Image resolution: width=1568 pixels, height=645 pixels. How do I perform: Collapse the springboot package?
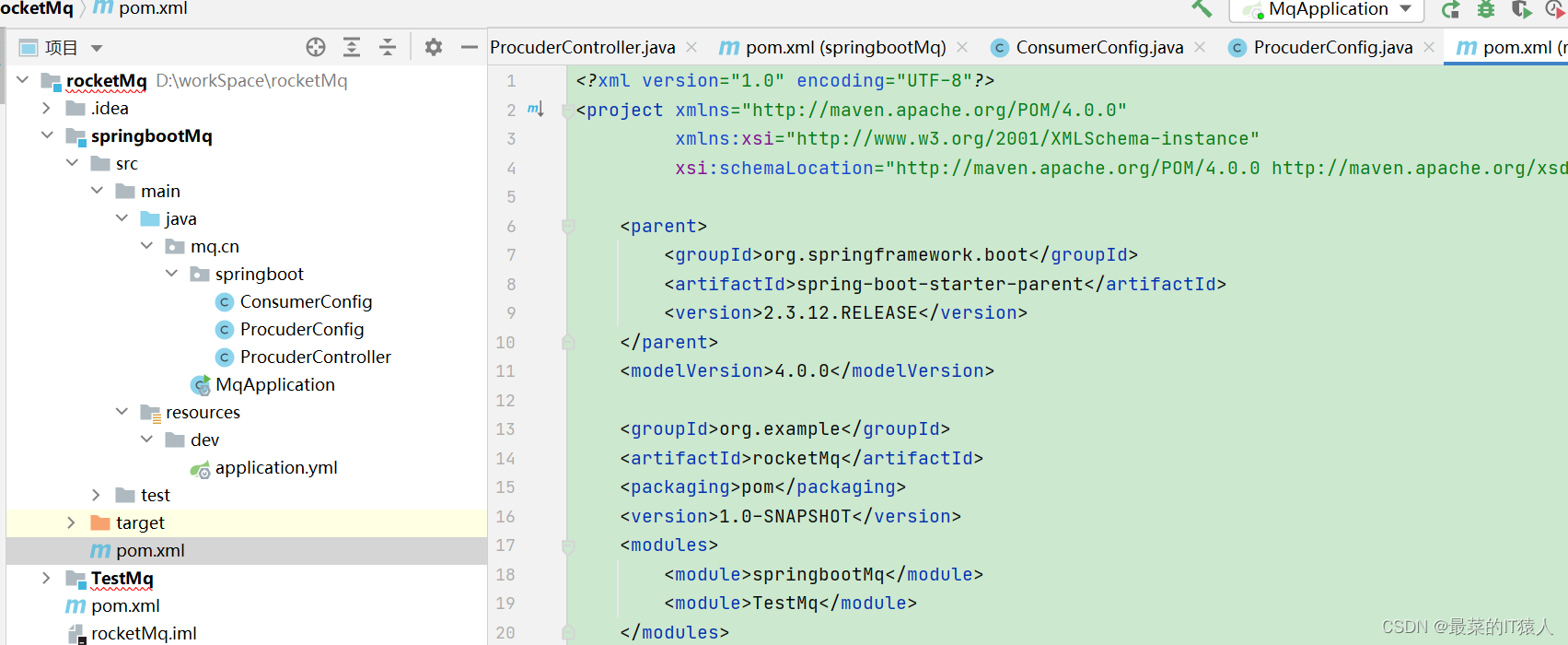[x=171, y=274]
